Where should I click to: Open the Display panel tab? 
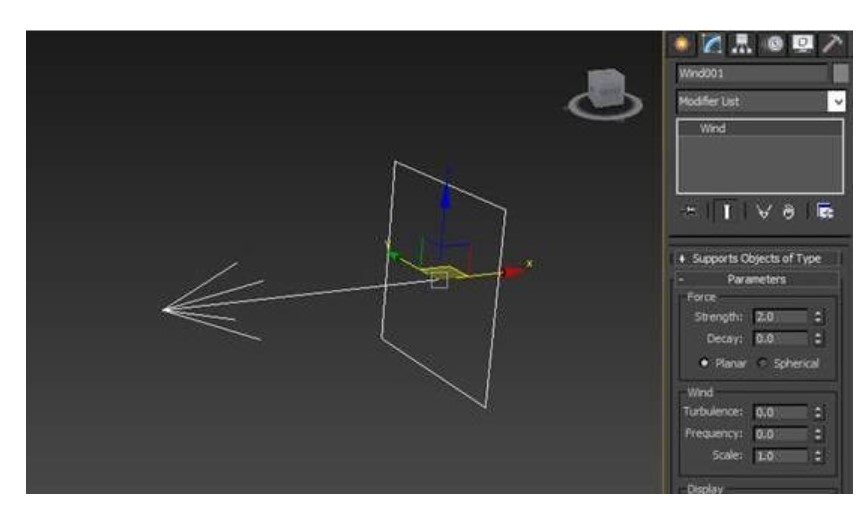coord(802,44)
